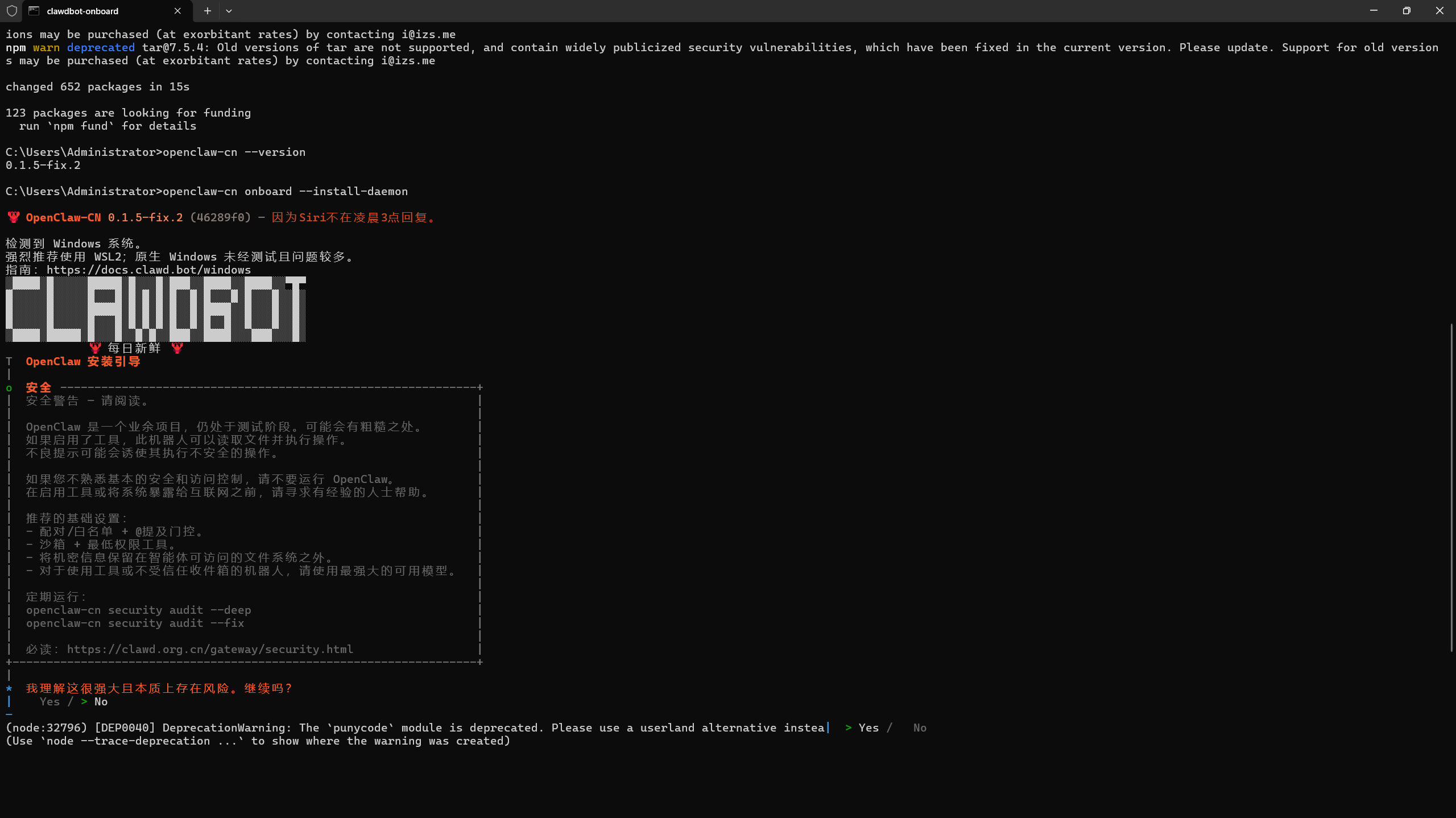Screen dimensions: 1456x818
Task: Restore down the terminal window
Action: (x=1407, y=11)
